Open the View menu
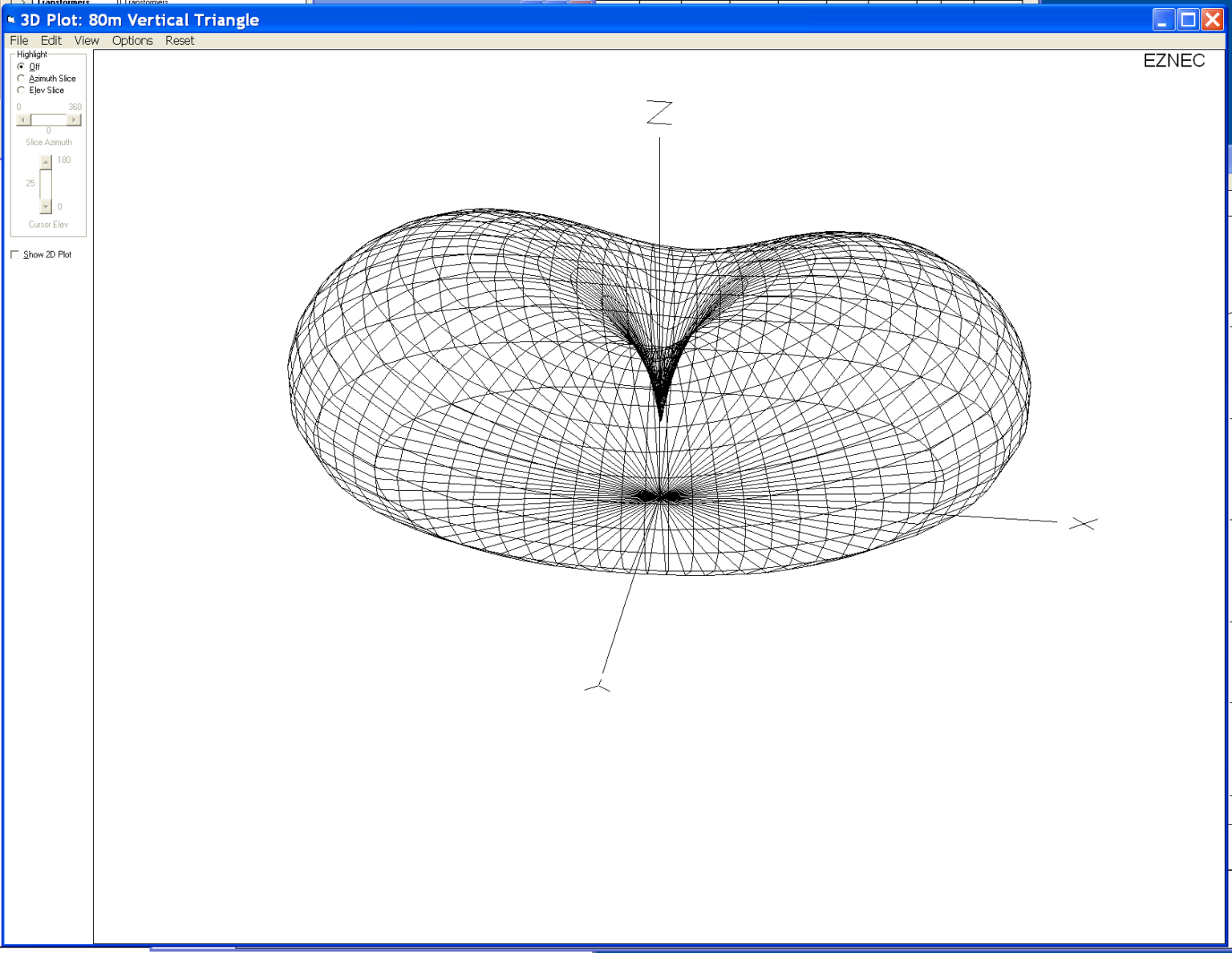Screen dimensions: 1232x953 point(87,40)
